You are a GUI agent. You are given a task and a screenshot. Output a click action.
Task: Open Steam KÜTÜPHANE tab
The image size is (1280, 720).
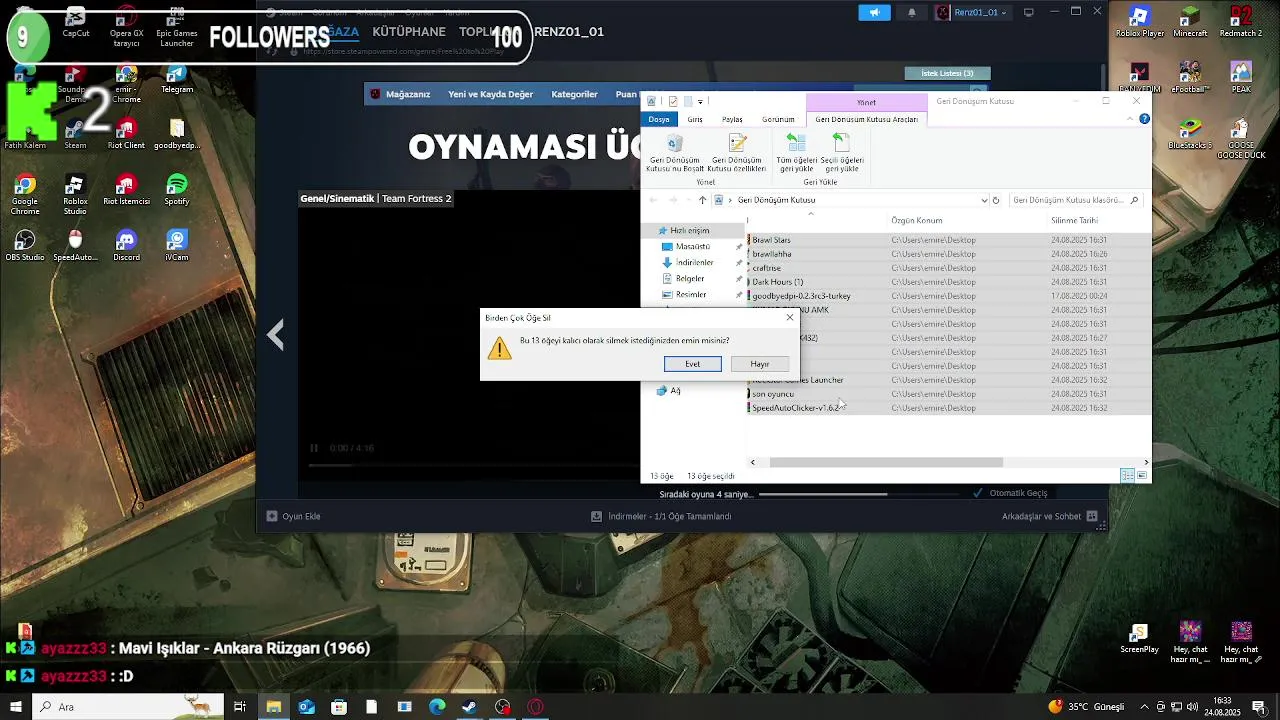click(x=409, y=32)
